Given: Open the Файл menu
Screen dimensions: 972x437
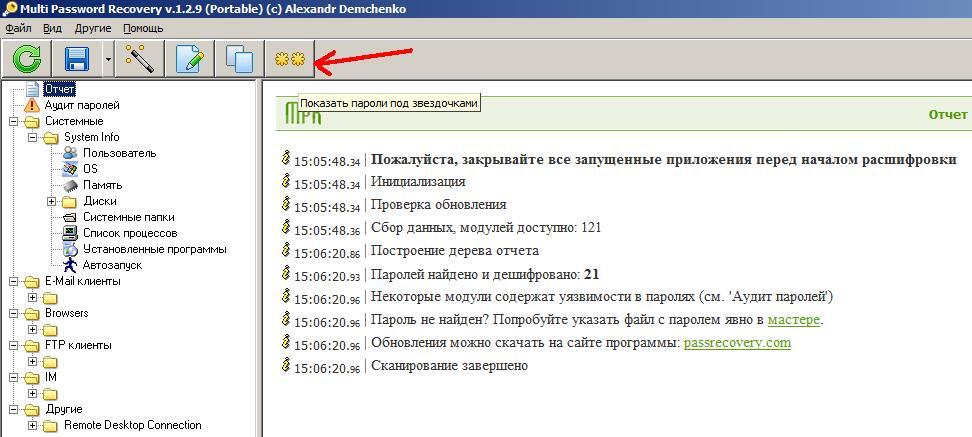Looking at the screenshot, I should [18, 29].
